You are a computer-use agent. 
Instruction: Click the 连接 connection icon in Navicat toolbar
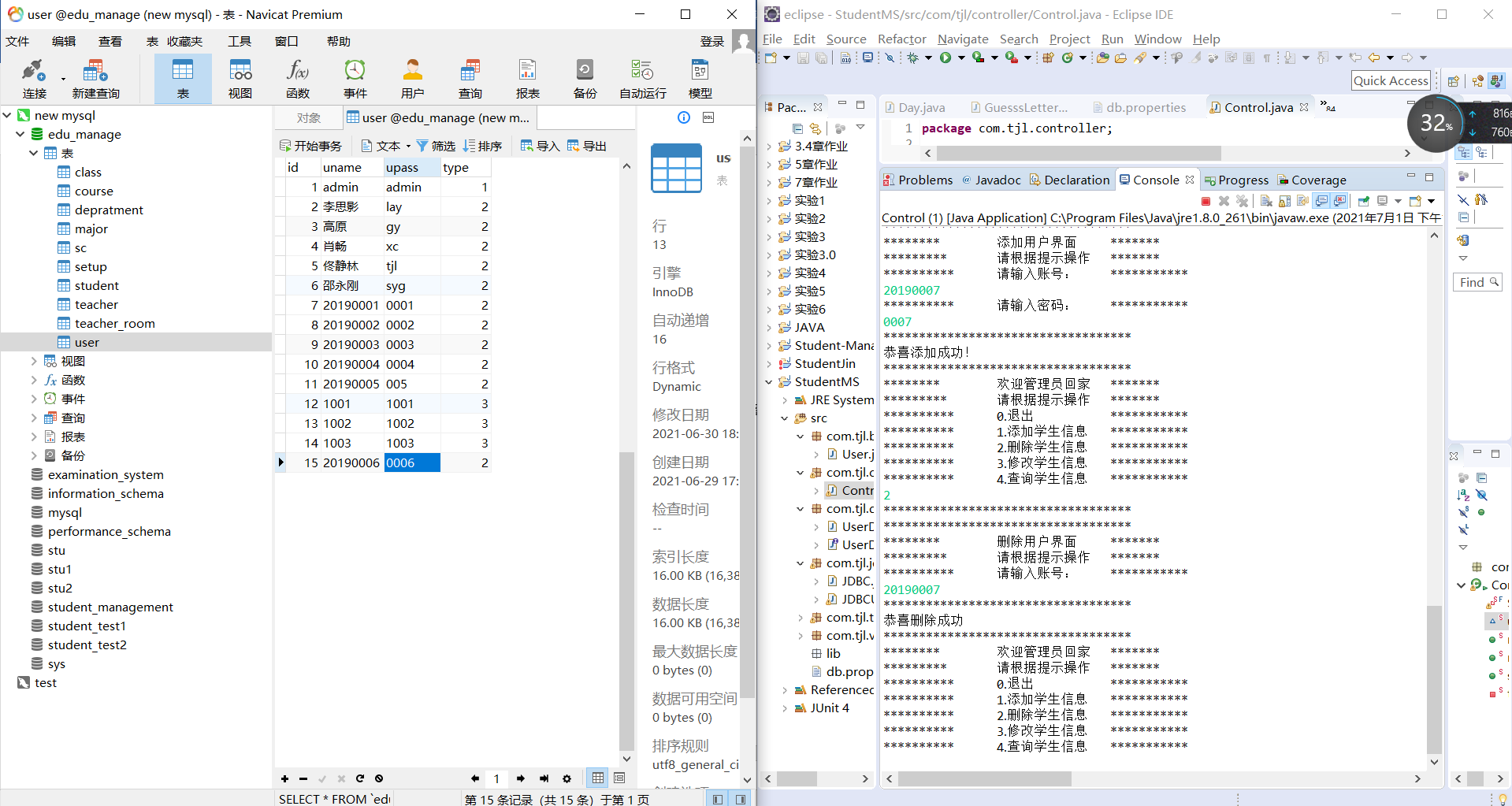click(34, 79)
